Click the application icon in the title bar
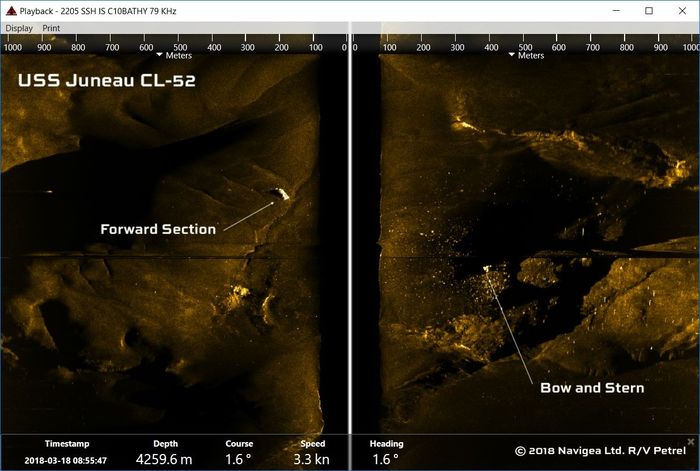Screen dimensions: 700x471 [x=10, y=10]
